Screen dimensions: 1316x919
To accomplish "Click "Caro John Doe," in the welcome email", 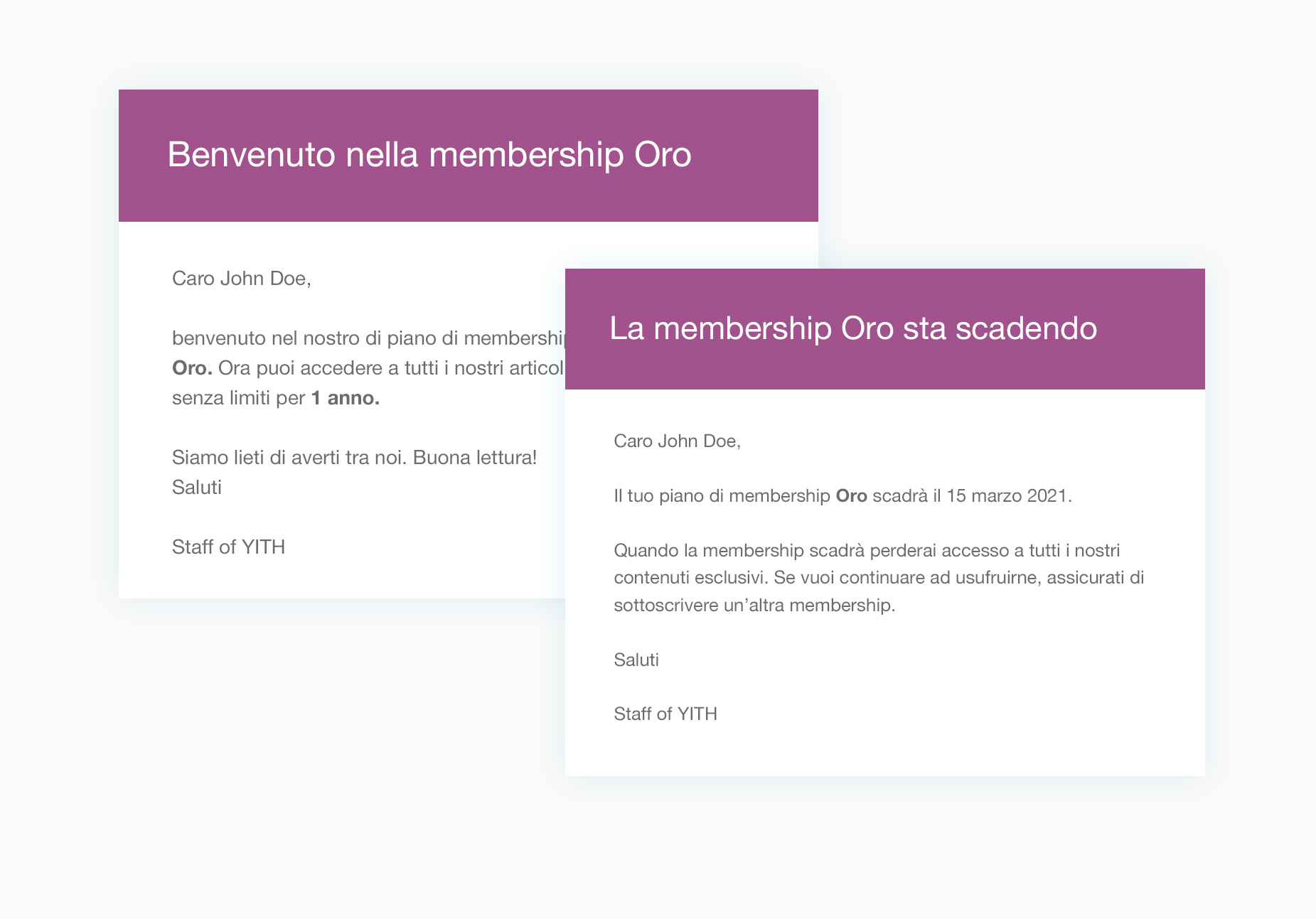I will tap(242, 278).
